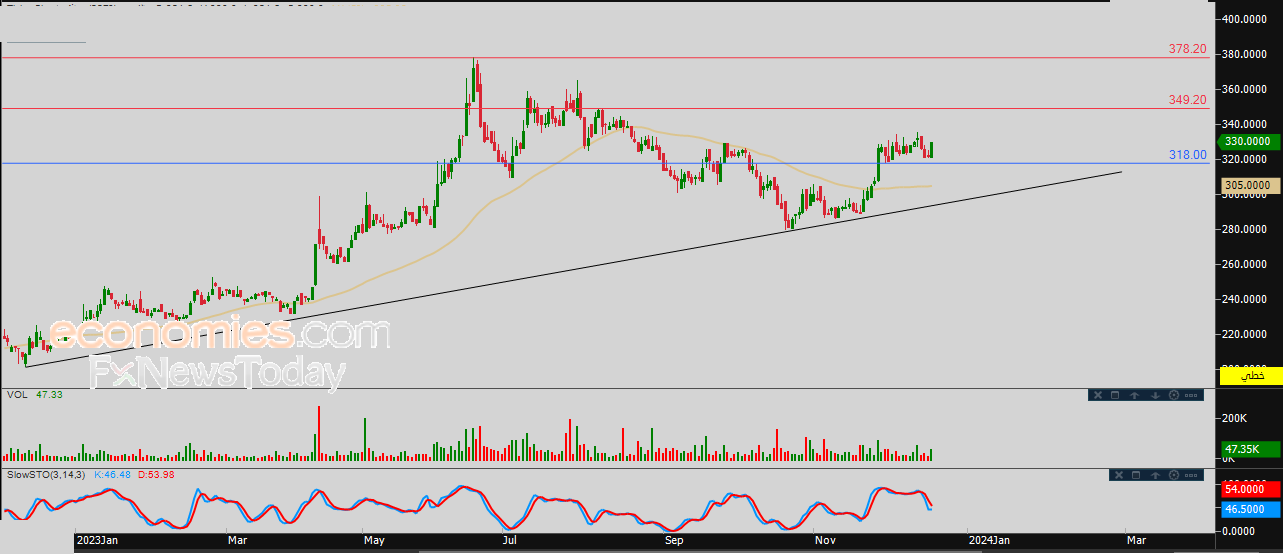Click the 46.5000 stochastic K tag
The height and width of the screenshot is (554, 1283).
(x=1250, y=509)
